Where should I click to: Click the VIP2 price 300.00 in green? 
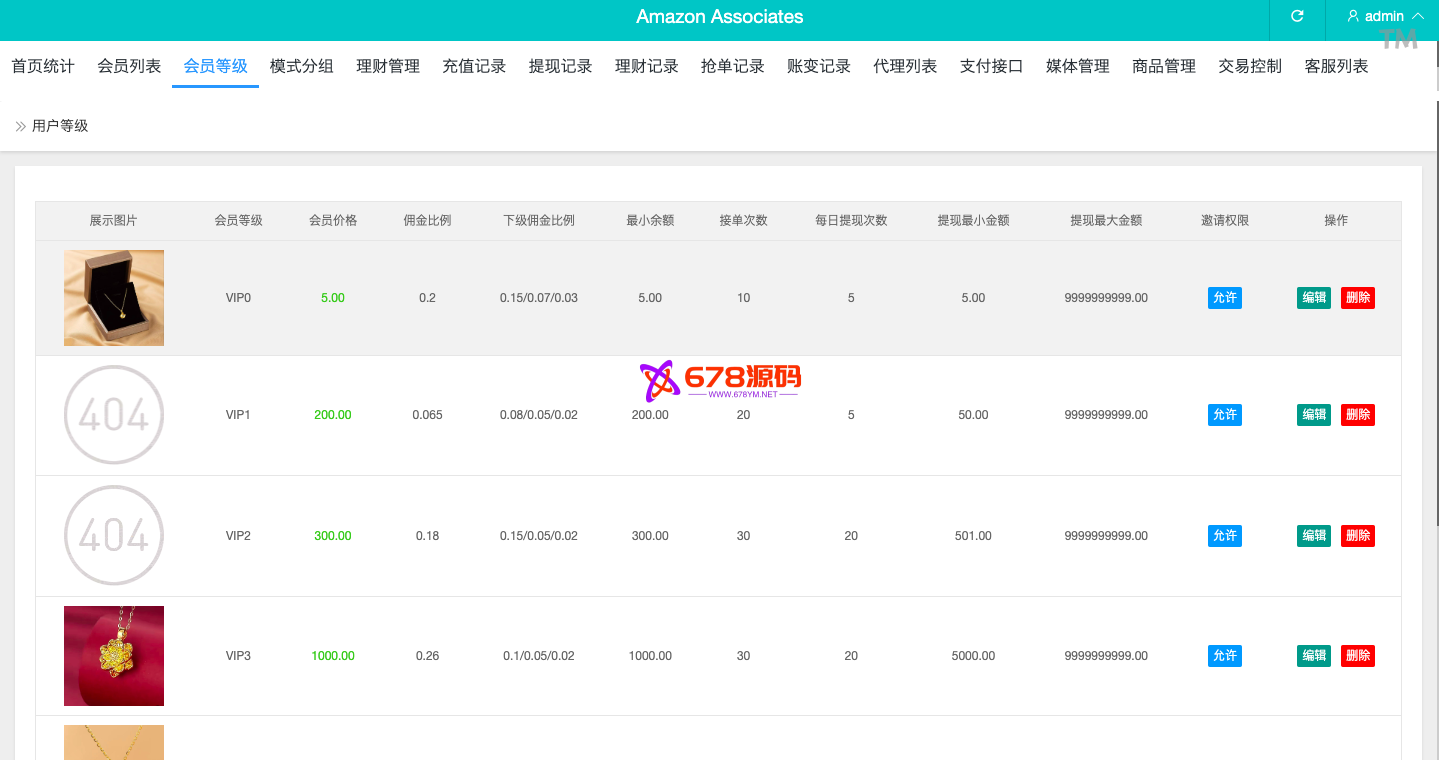(332, 536)
